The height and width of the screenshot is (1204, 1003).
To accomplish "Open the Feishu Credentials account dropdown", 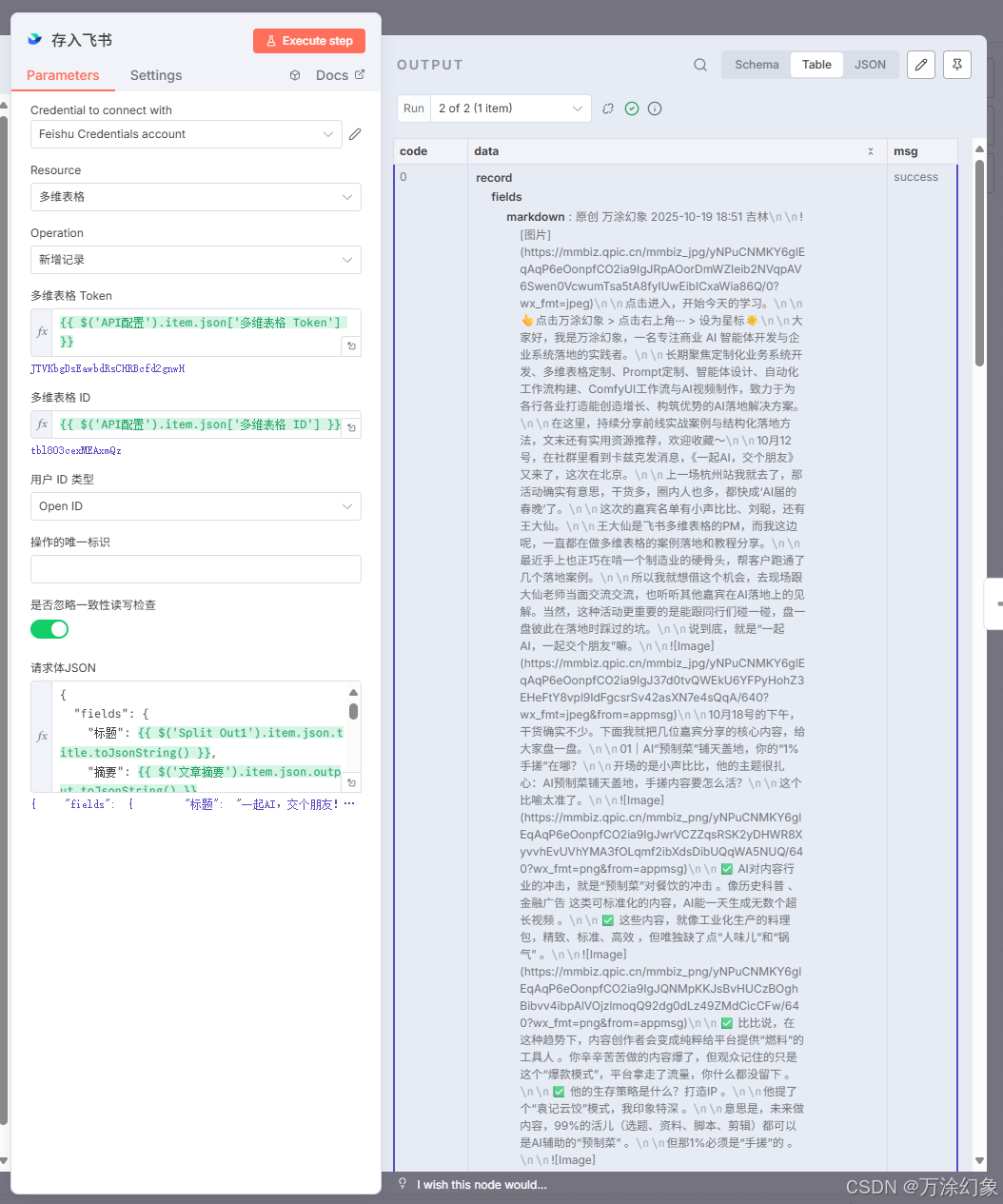I will click(187, 134).
